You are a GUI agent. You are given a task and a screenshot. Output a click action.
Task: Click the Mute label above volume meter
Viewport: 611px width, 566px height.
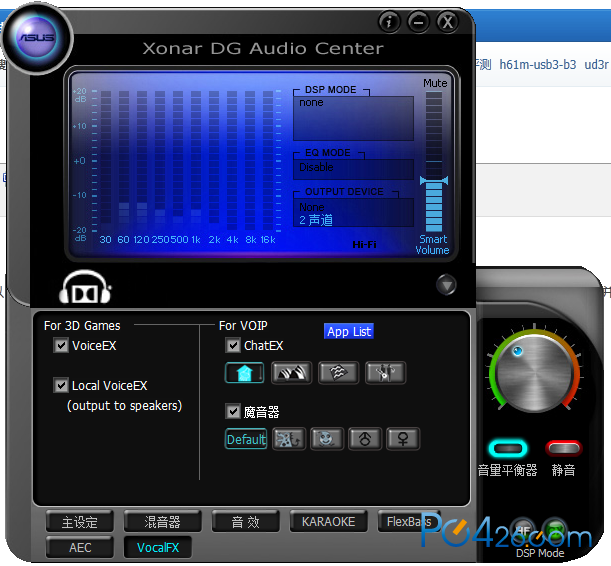(435, 83)
